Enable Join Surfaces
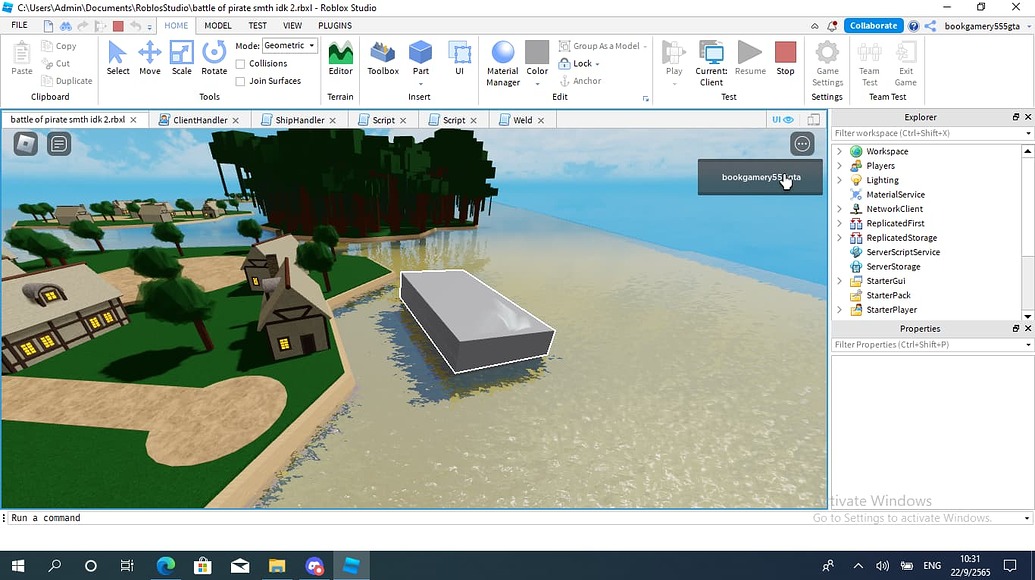Image resolution: width=1035 pixels, height=580 pixels. click(x=242, y=80)
